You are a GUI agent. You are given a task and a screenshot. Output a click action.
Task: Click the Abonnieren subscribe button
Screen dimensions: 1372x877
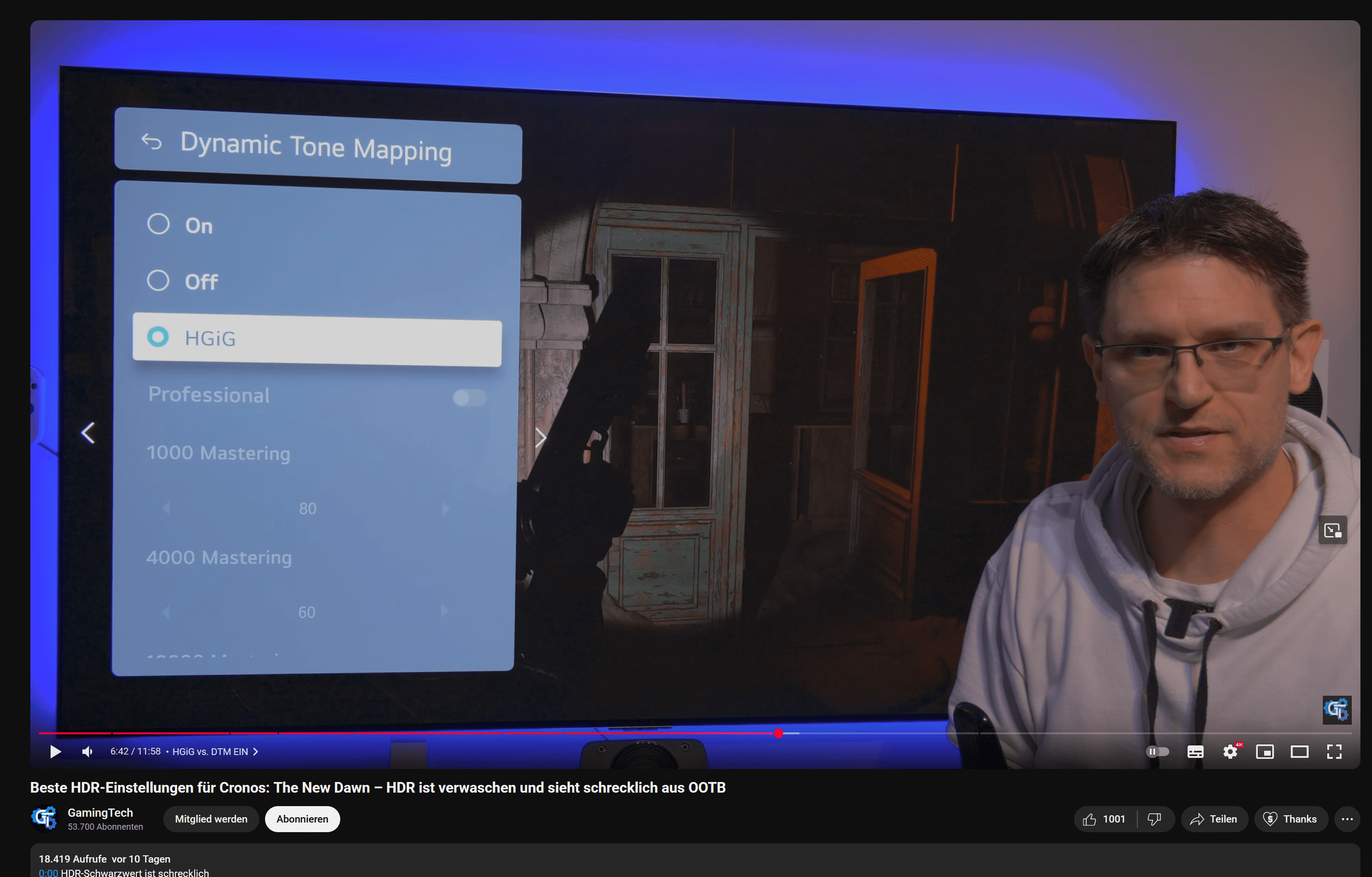point(302,819)
